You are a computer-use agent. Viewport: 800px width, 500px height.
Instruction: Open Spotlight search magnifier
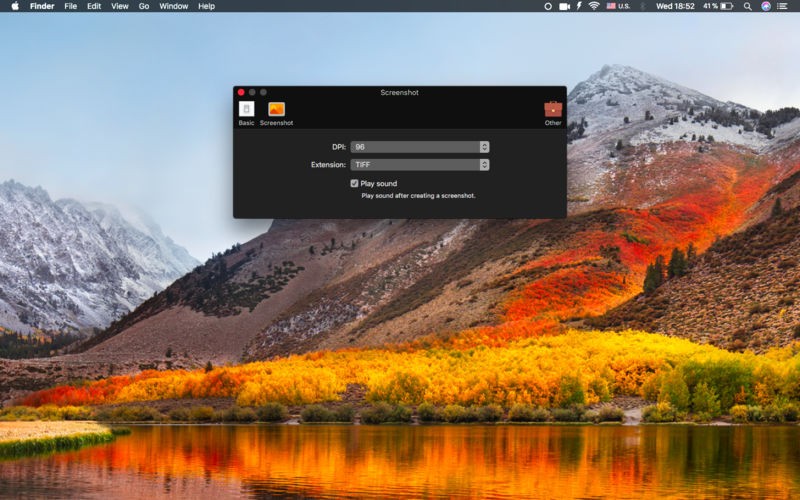click(x=747, y=6)
